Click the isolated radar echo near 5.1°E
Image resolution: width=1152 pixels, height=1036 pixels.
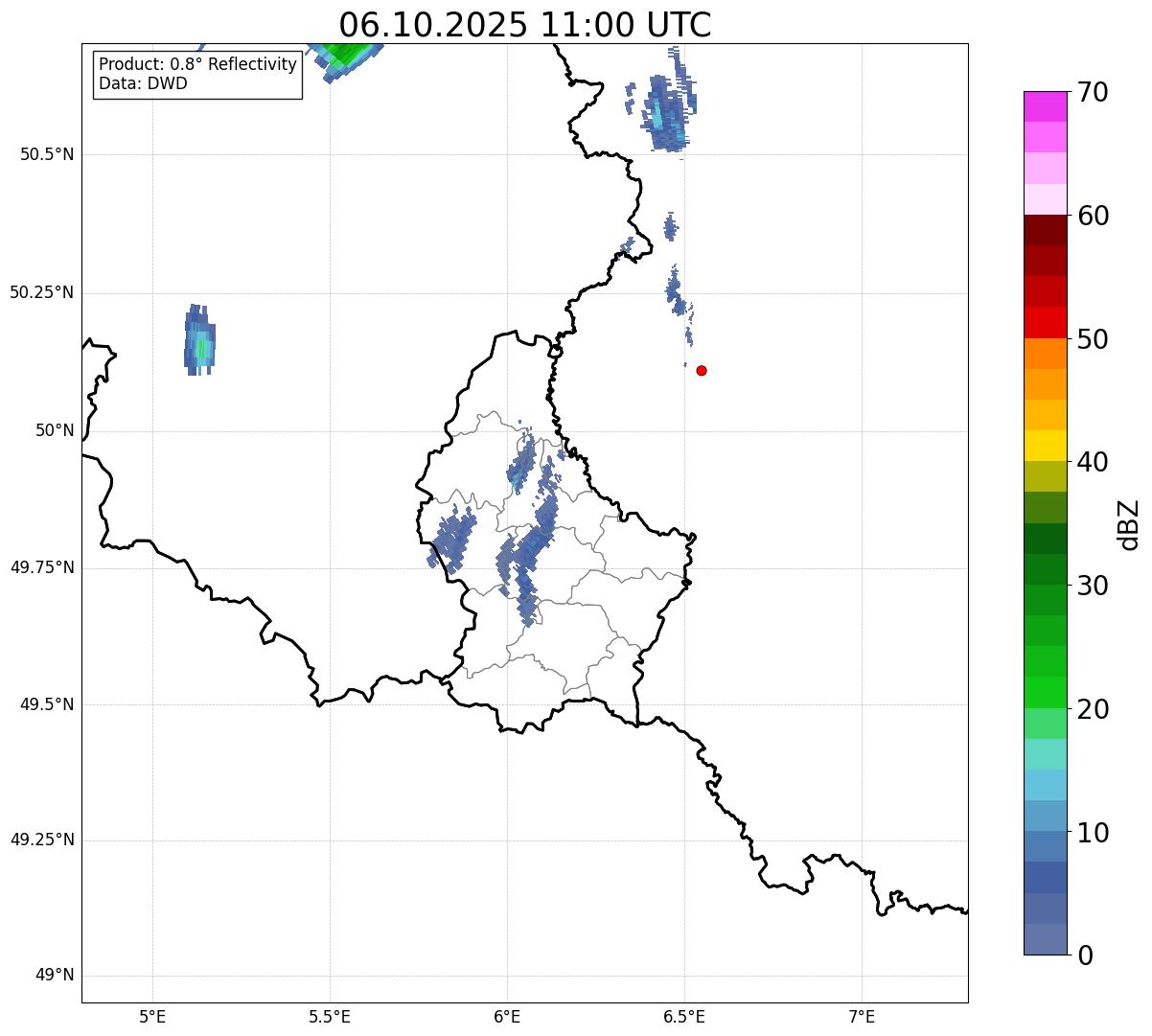199,340
